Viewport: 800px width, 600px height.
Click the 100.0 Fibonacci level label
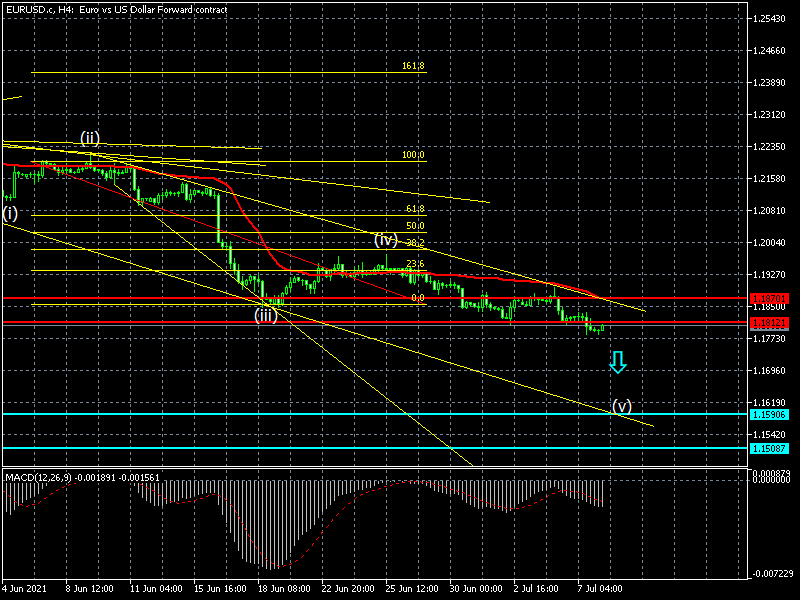click(413, 155)
